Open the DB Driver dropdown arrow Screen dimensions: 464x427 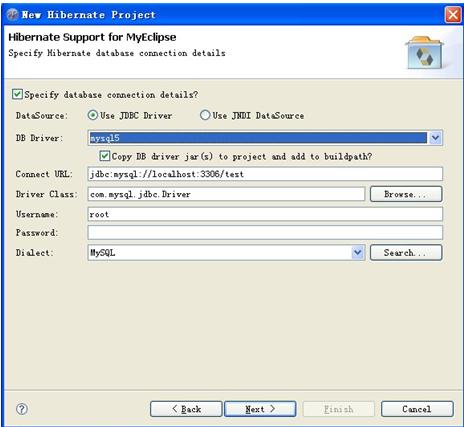435,138
